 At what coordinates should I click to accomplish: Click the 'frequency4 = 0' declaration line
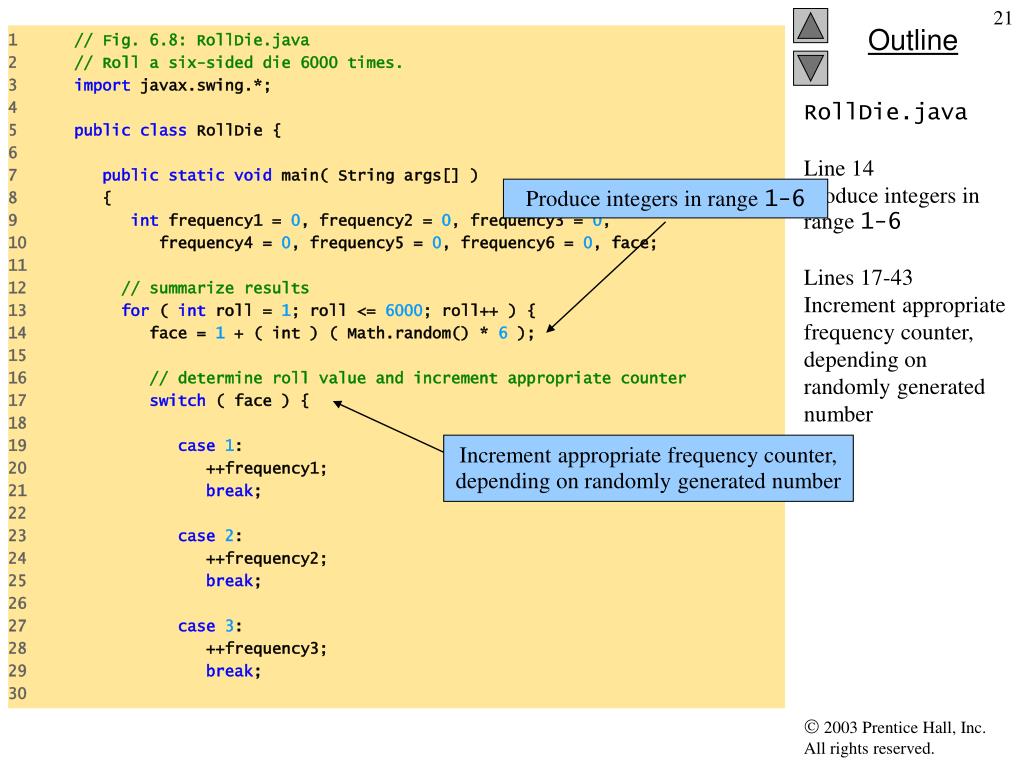[408, 243]
